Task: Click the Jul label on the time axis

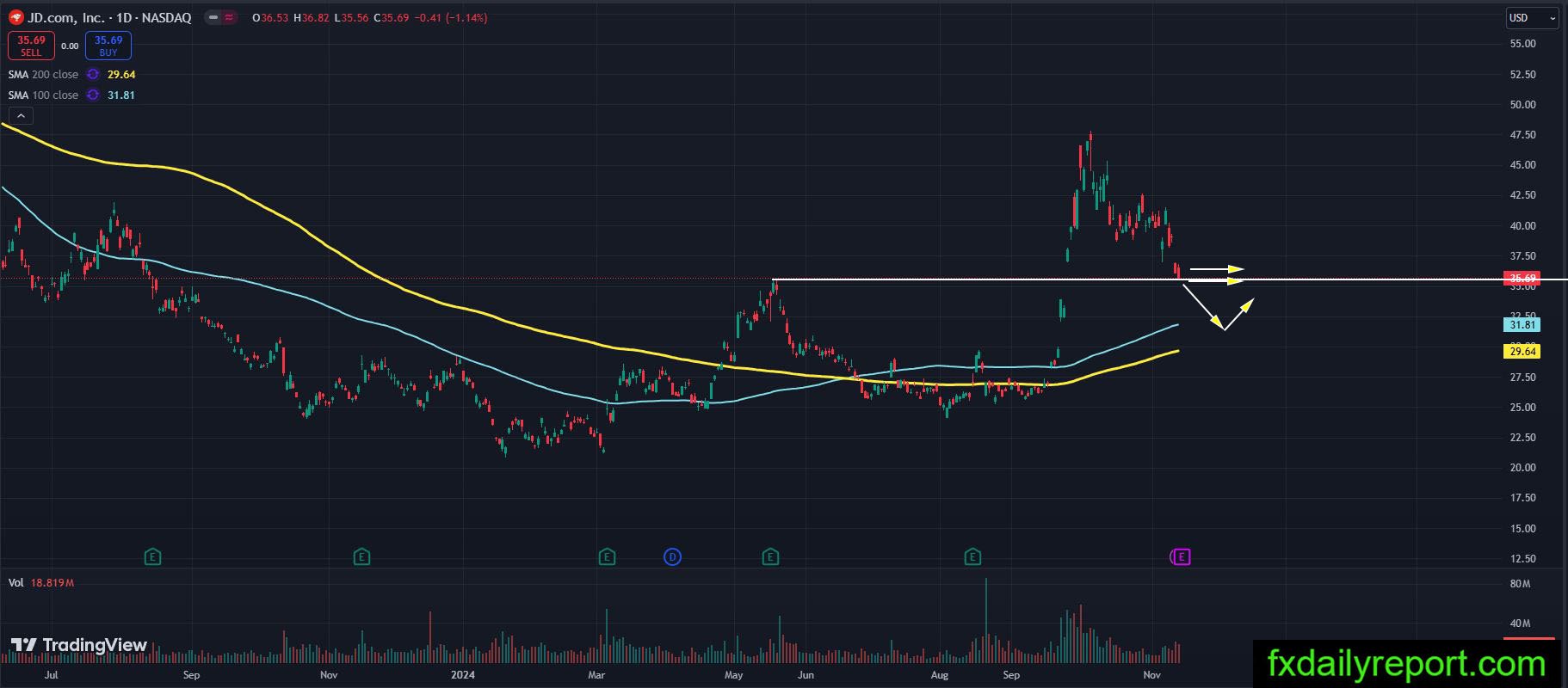Action: click(x=52, y=675)
